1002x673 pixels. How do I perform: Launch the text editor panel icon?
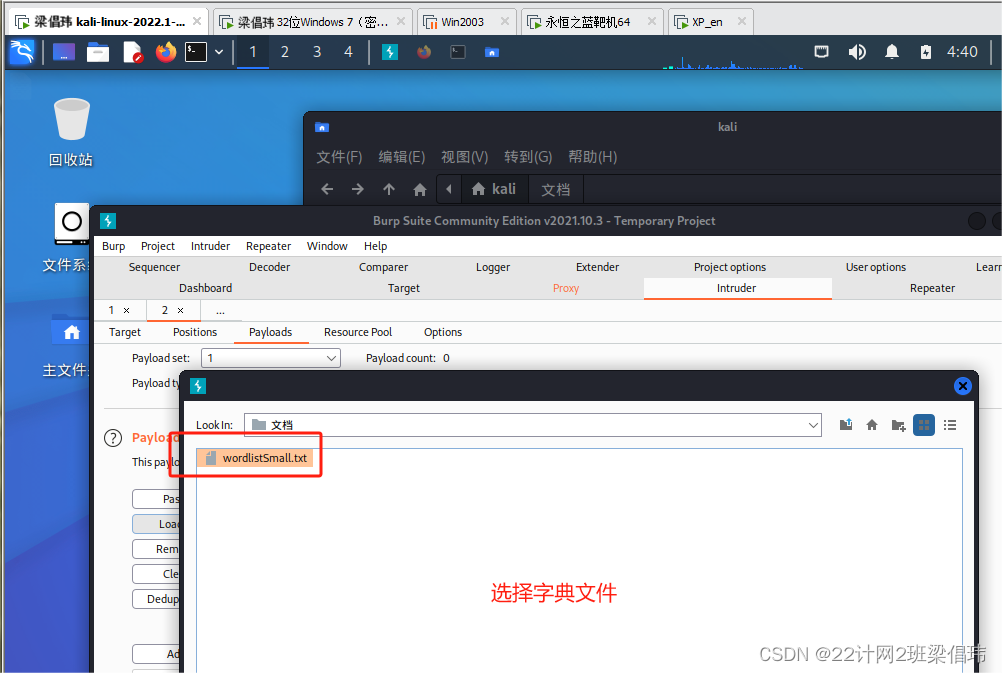click(x=132, y=52)
